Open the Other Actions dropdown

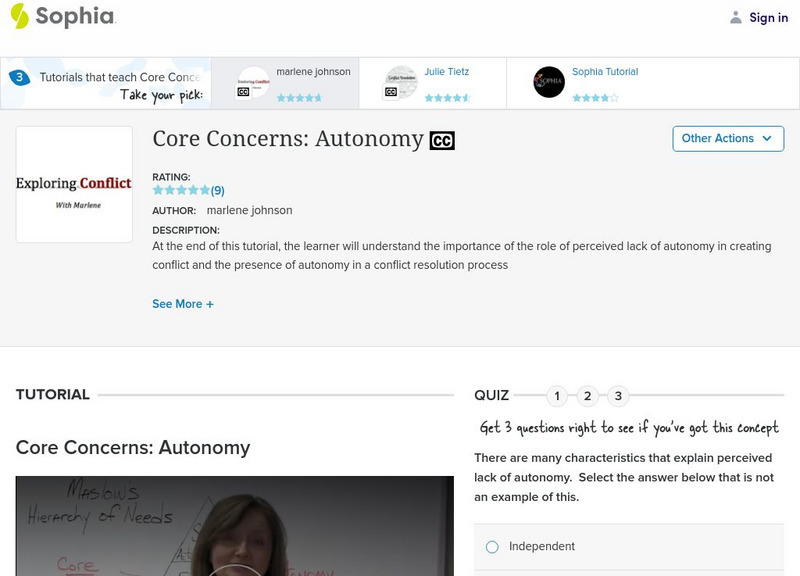pos(727,139)
